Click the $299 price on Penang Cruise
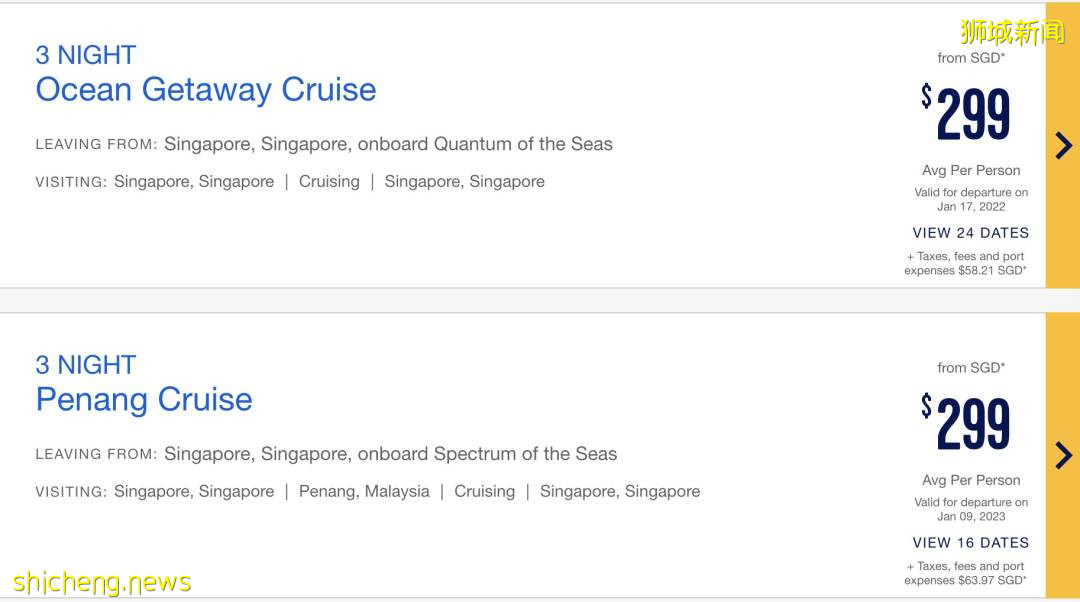The width and height of the screenshot is (1080, 602). (967, 424)
